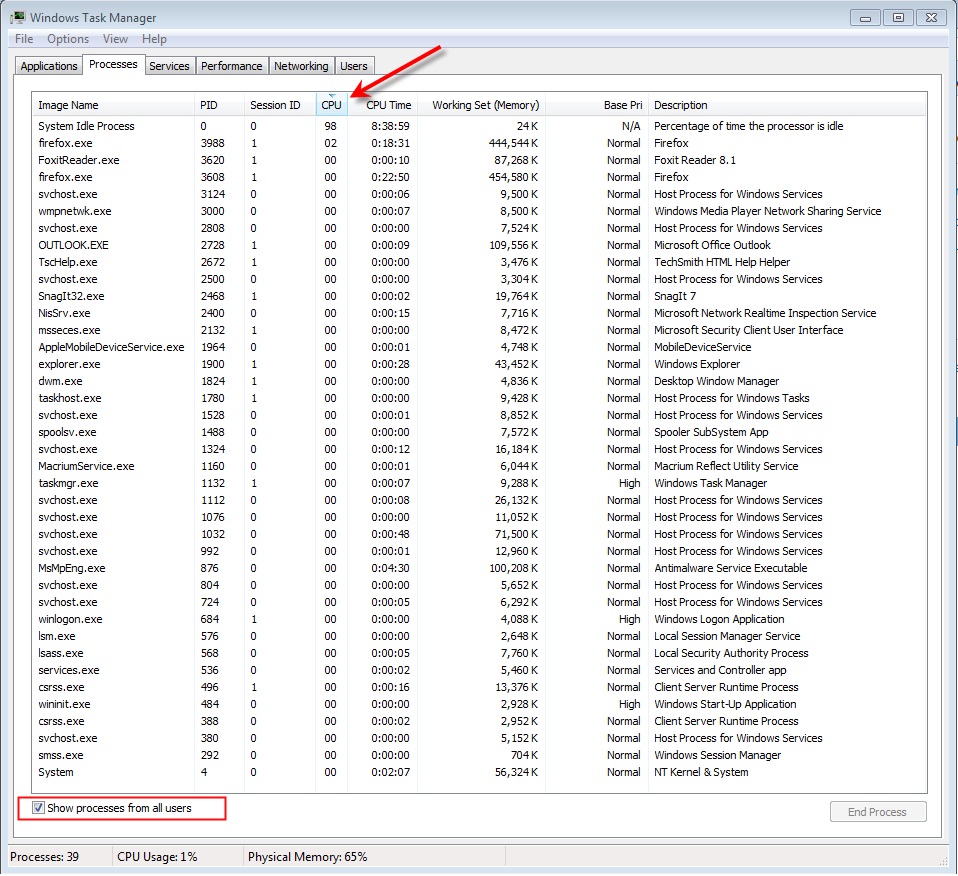The image size is (958, 876).
Task: Select csrss.exe with PID 388
Action: [x=480, y=721]
